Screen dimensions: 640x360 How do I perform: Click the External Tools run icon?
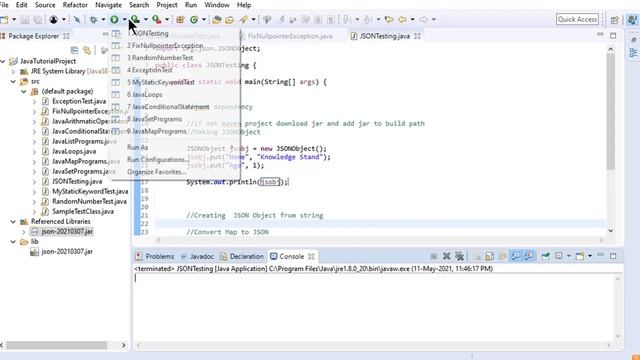coord(156,19)
